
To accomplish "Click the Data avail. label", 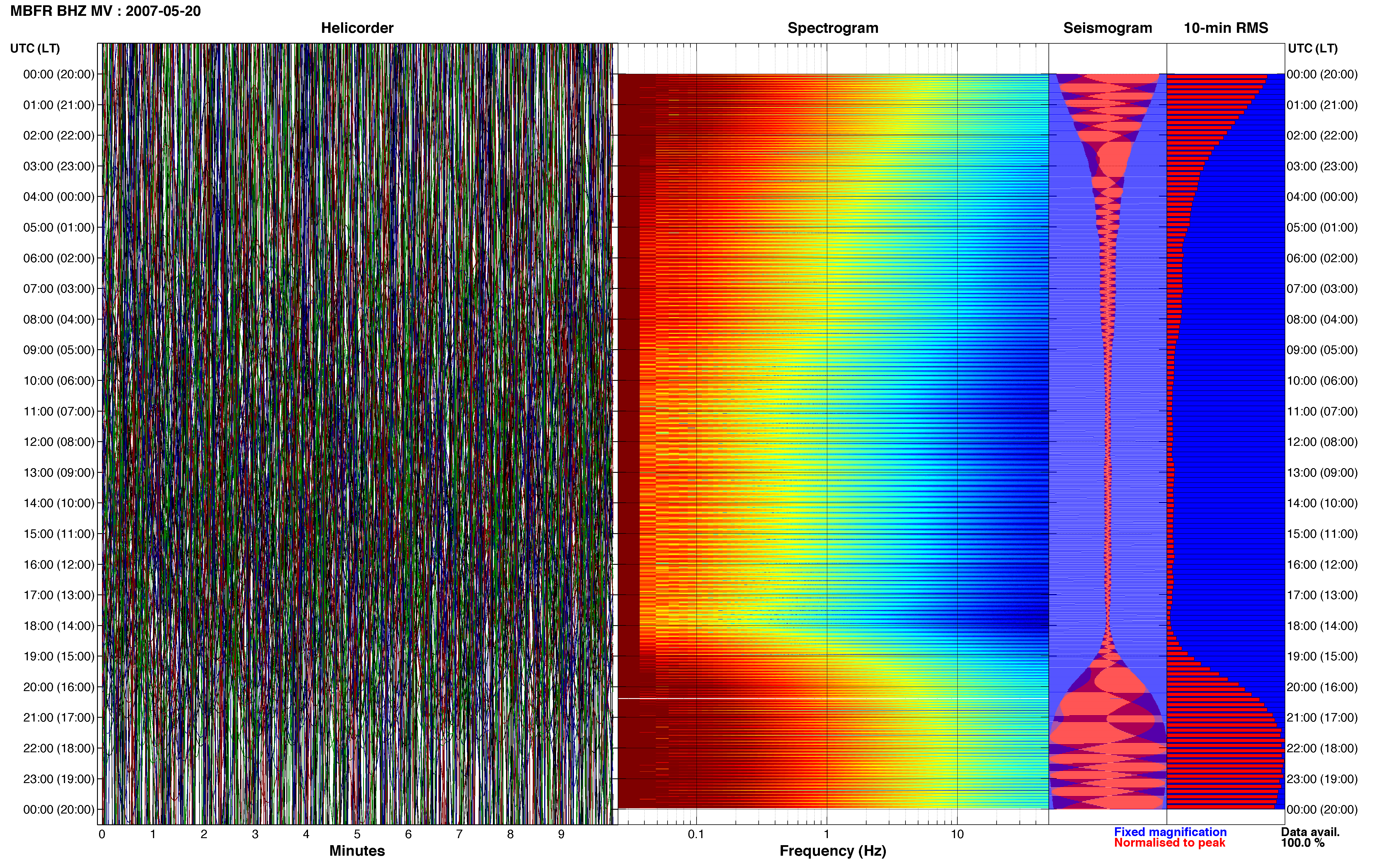I will coord(1310,832).
